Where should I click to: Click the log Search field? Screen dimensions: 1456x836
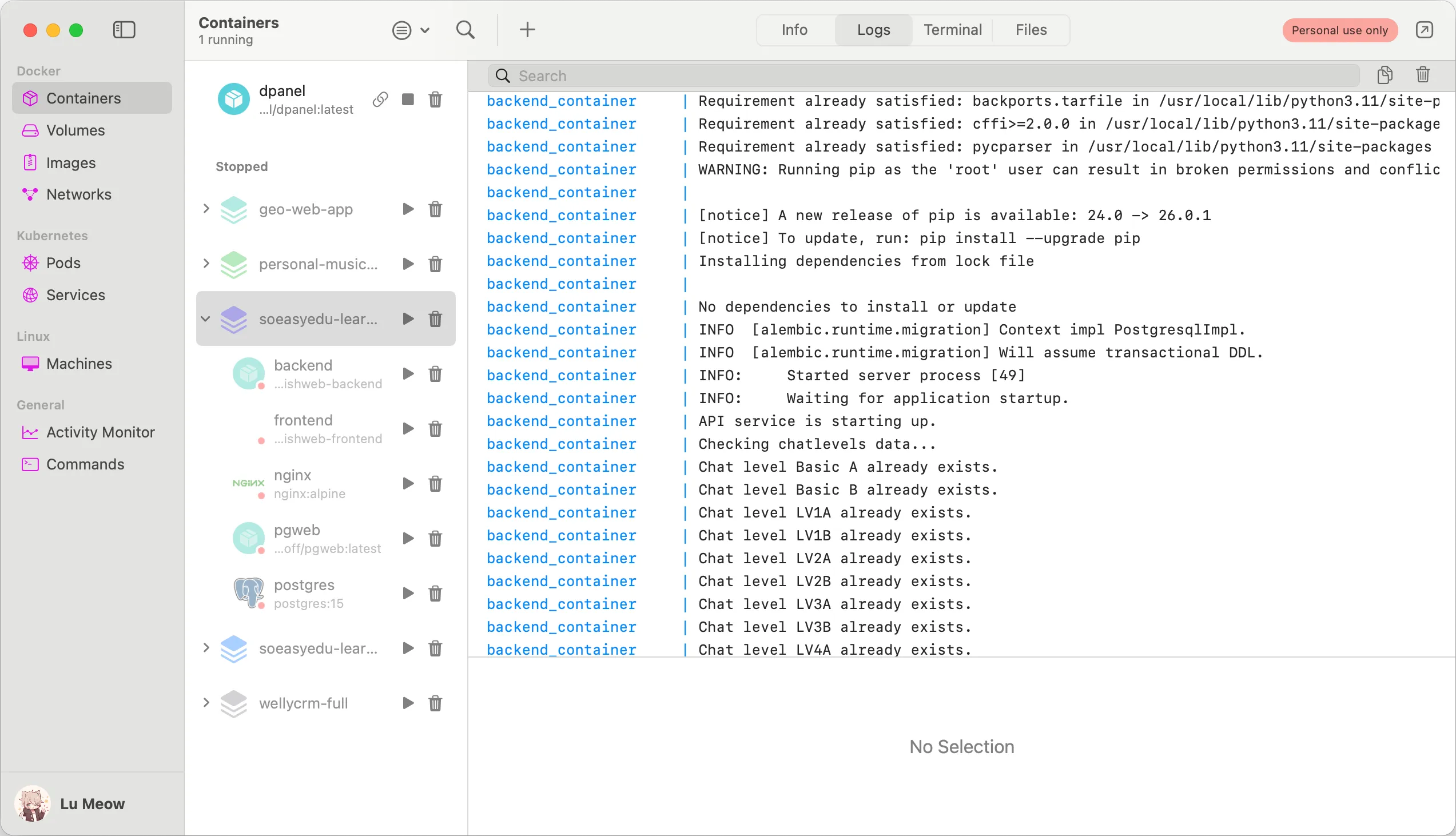[923, 76]
